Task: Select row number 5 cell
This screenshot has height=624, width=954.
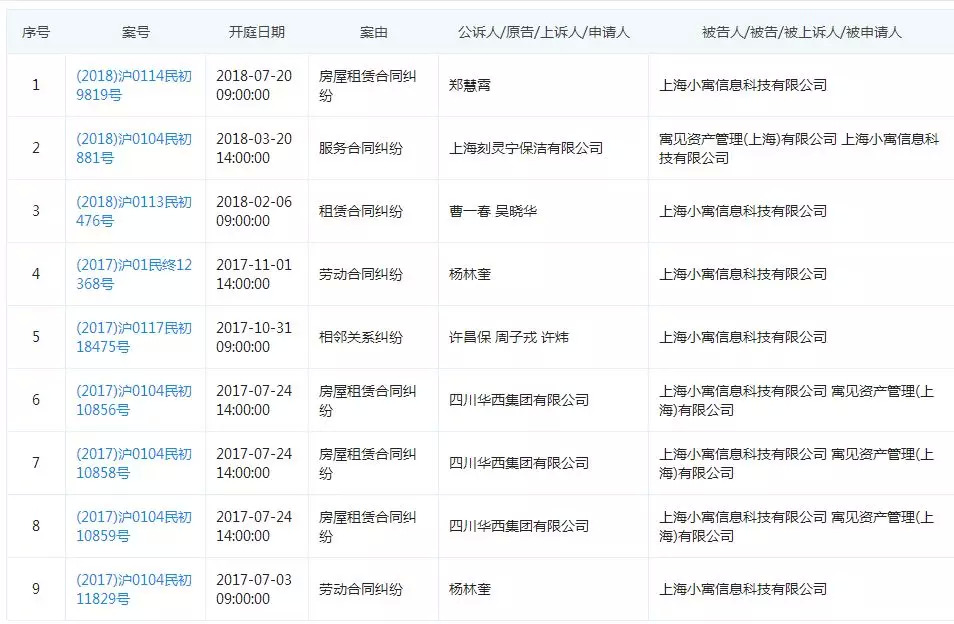Action: 36,337
